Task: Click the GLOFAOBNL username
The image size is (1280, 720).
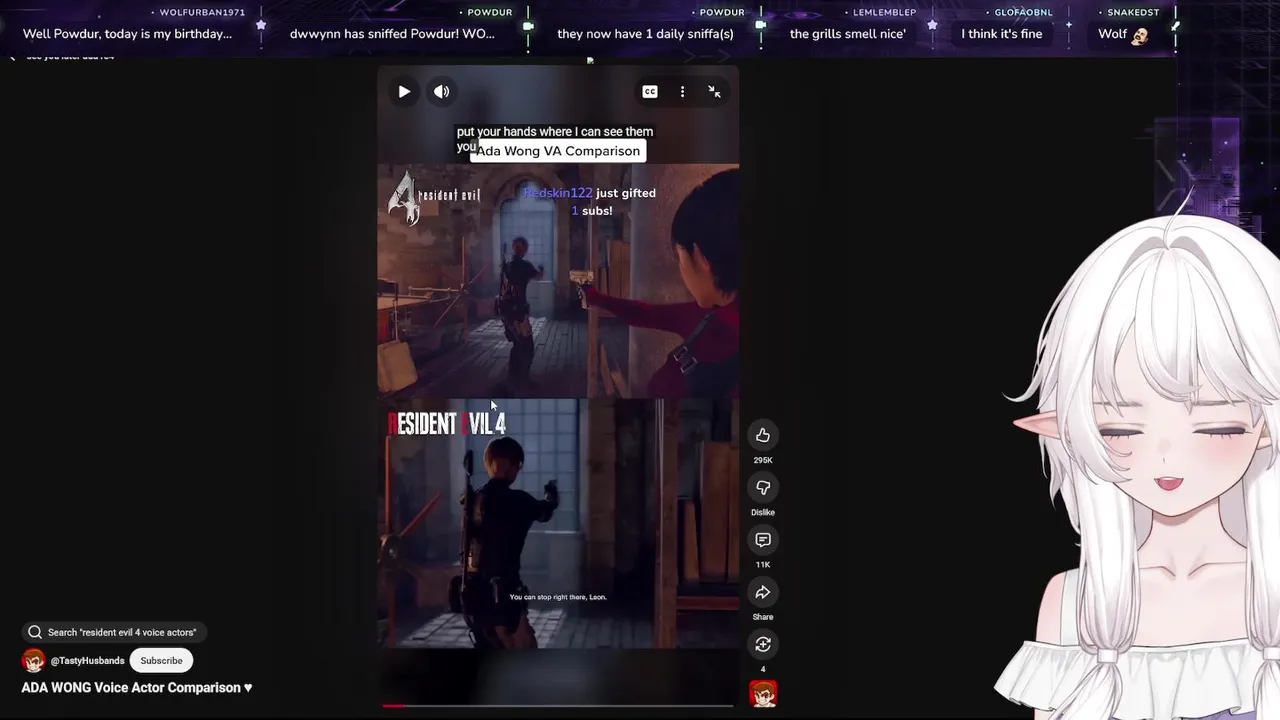Action: (x=1023, y=12)
